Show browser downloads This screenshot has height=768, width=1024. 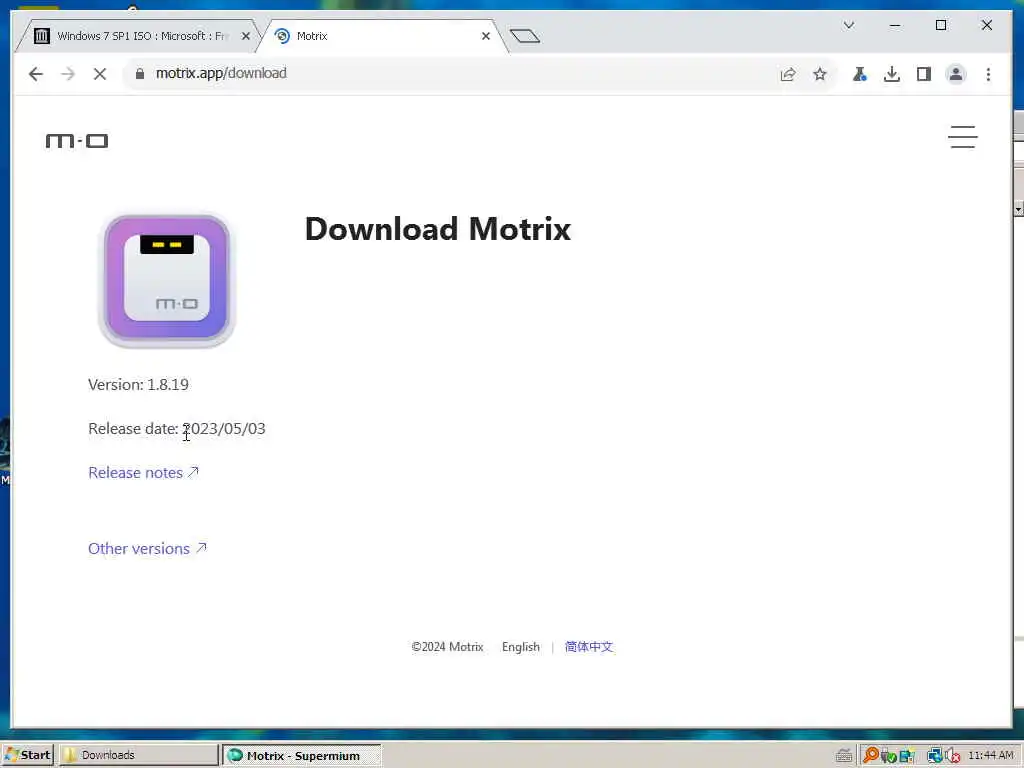pyautogui.click(x=891, y=74)
